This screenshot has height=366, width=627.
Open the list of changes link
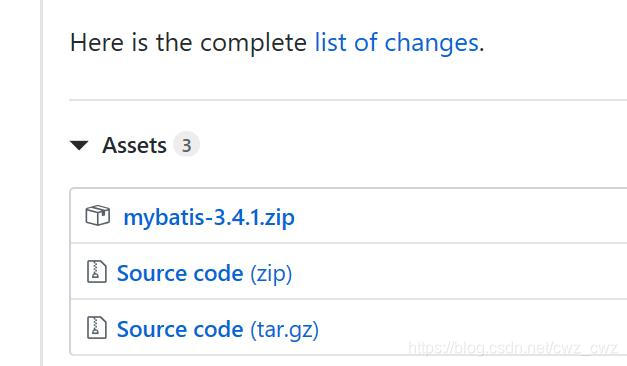397,43
